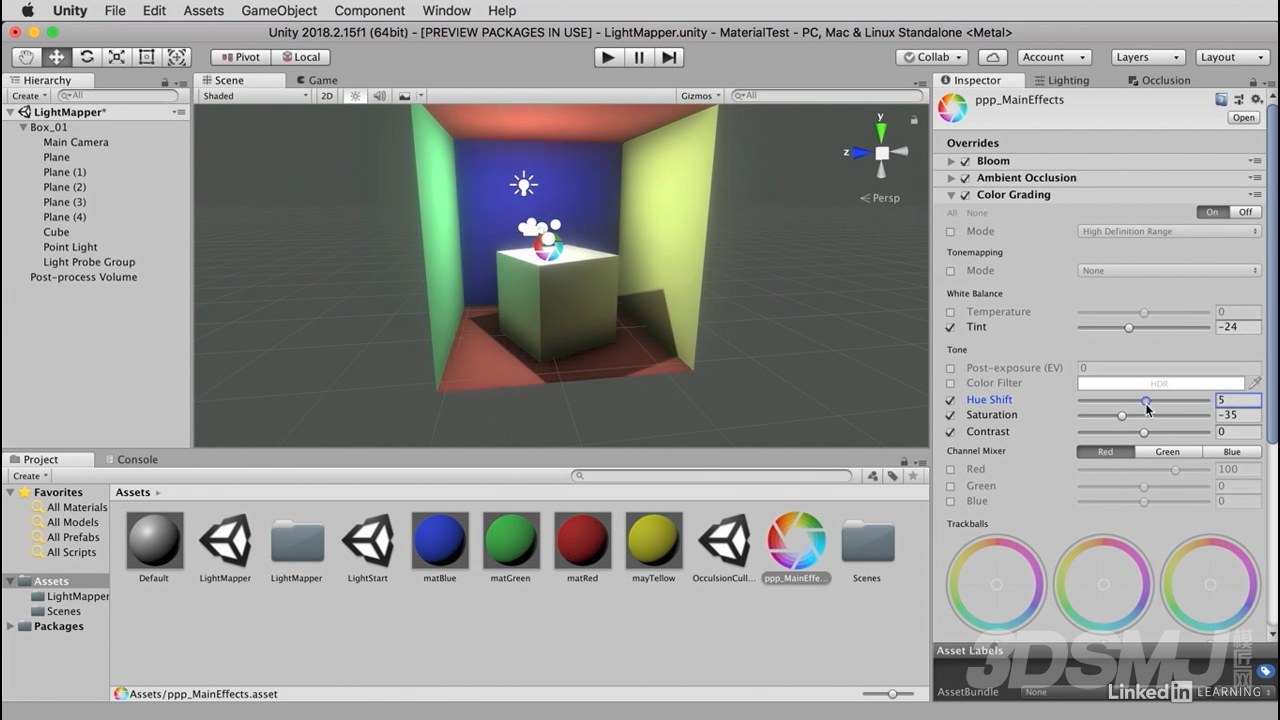
Task: Select the matGreen material asset
Action: (x=511, y=541)
